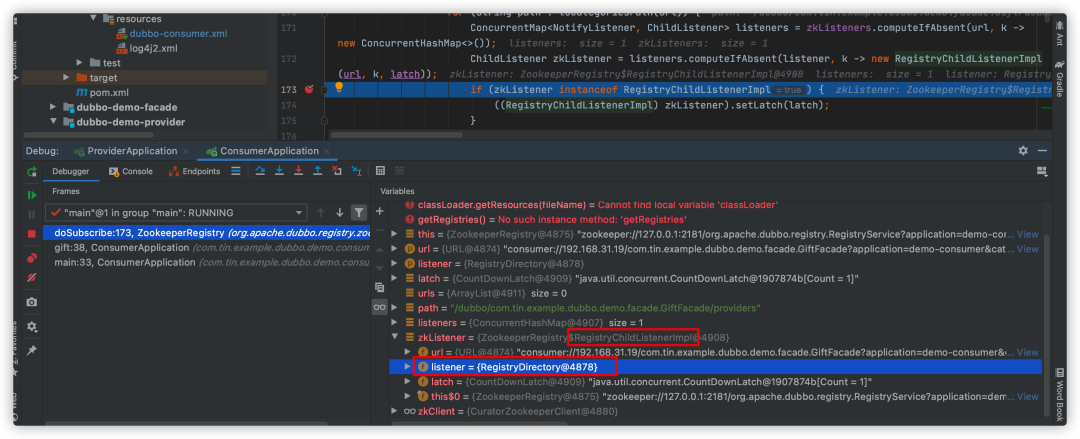
Task: Click the Drop Frame icon
Action: [337, 171]
